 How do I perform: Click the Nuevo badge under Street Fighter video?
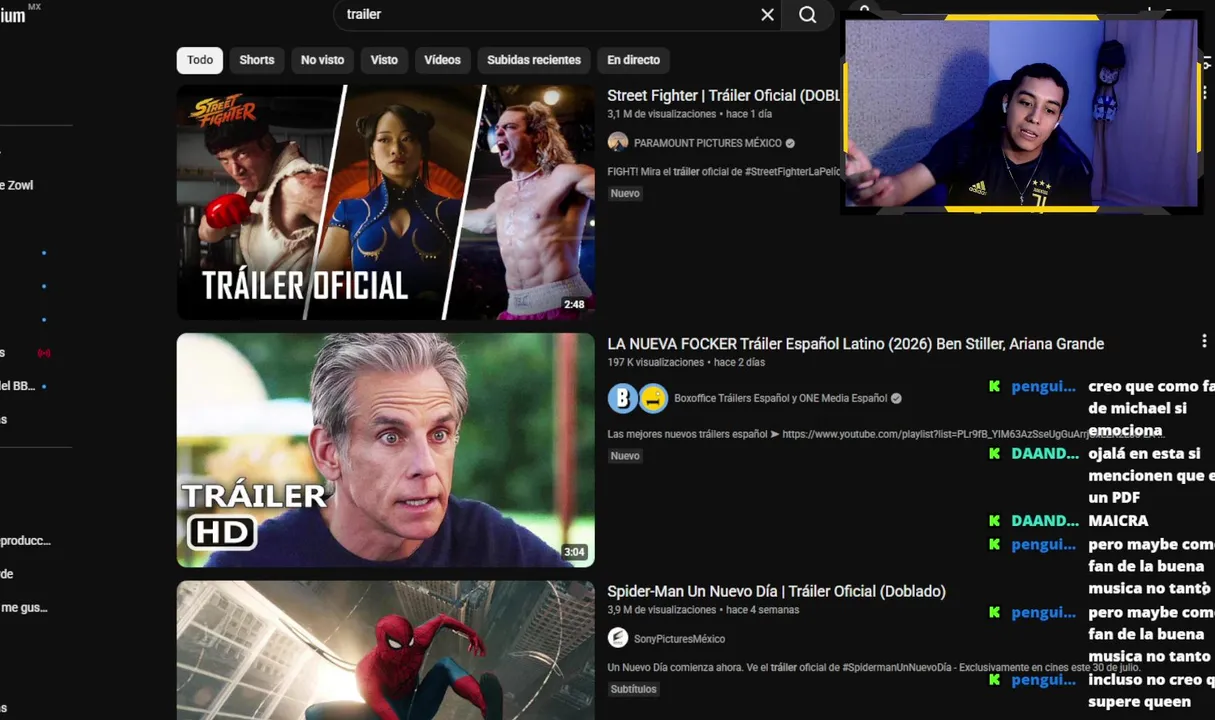(625, 194)
